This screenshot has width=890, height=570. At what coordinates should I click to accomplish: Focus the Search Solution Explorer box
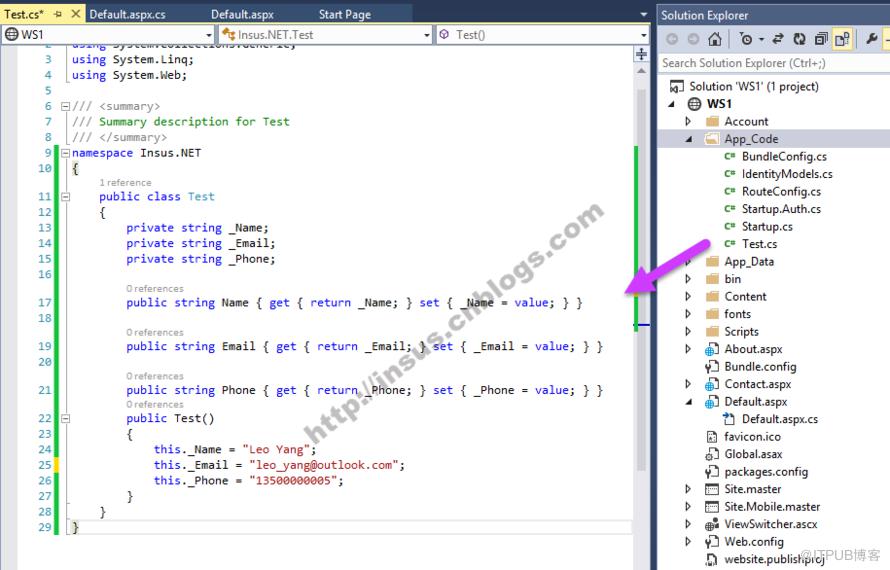(x=773, y=63)
